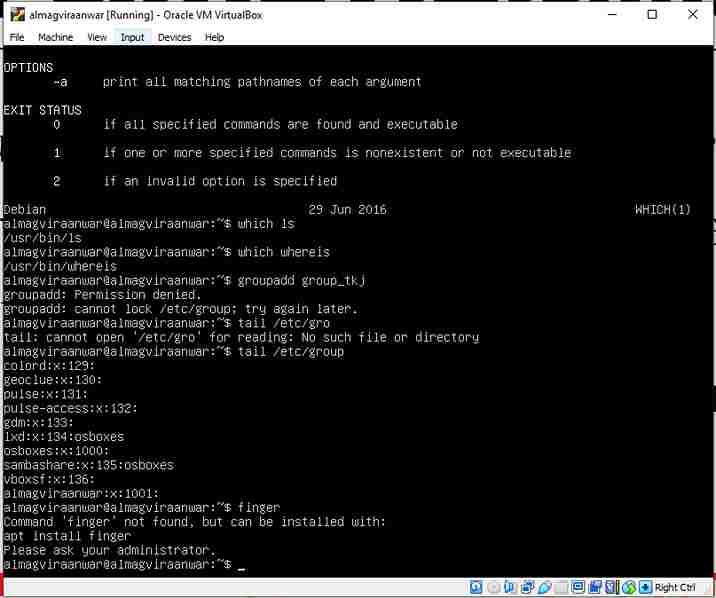The height and width of the screenshot is (598, 716).
Task: Click the WHICH(1) footer label
Action: pyautogui.click(x=663, y=210)
